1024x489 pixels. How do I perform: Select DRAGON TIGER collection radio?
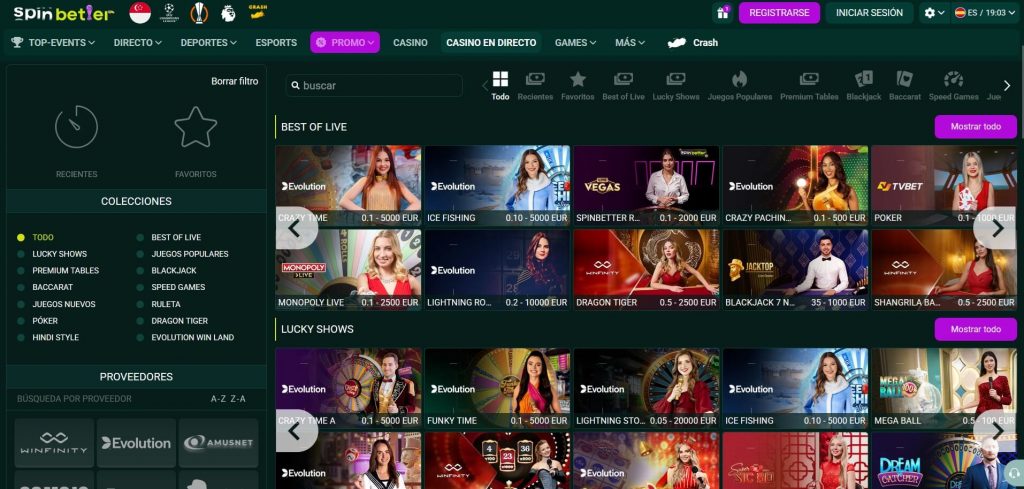pyautogui.click(x=140, y=321)
